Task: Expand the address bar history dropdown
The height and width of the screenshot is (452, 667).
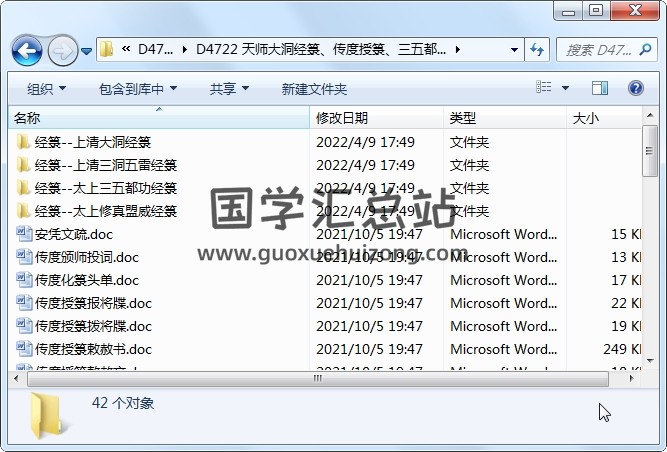Action: pos(514,50)
